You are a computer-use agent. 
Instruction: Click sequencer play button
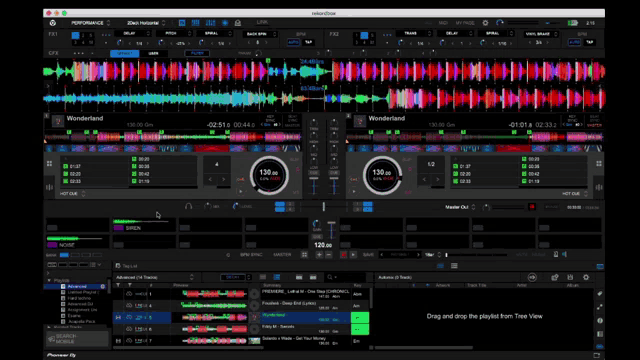[x=353, y=255]
